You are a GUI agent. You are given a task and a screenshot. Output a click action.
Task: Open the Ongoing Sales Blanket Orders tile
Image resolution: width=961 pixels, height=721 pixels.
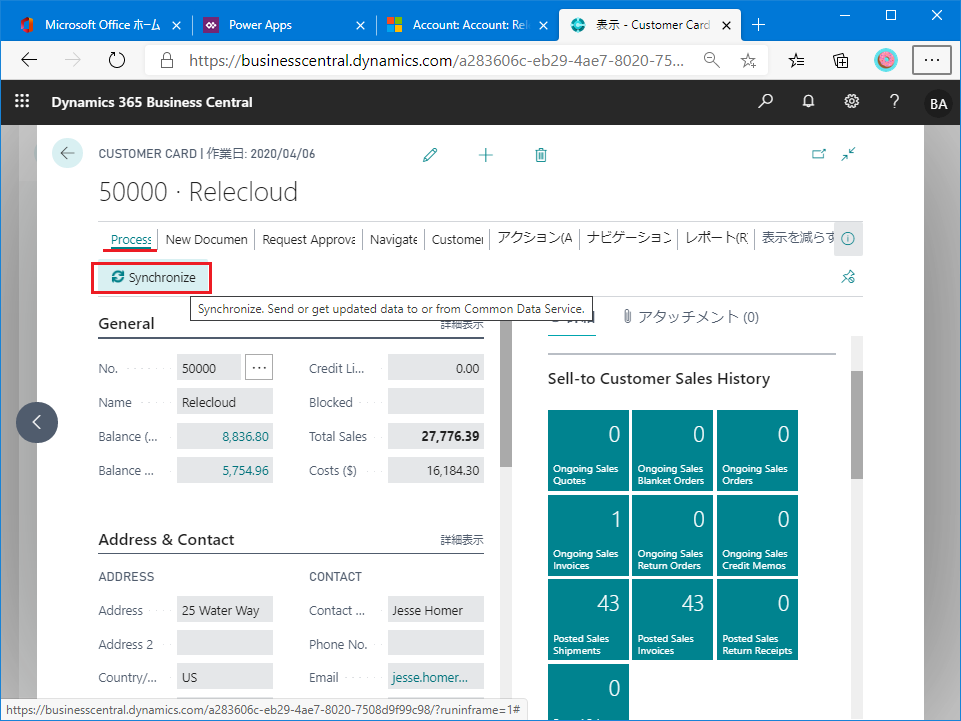[672, 450]
